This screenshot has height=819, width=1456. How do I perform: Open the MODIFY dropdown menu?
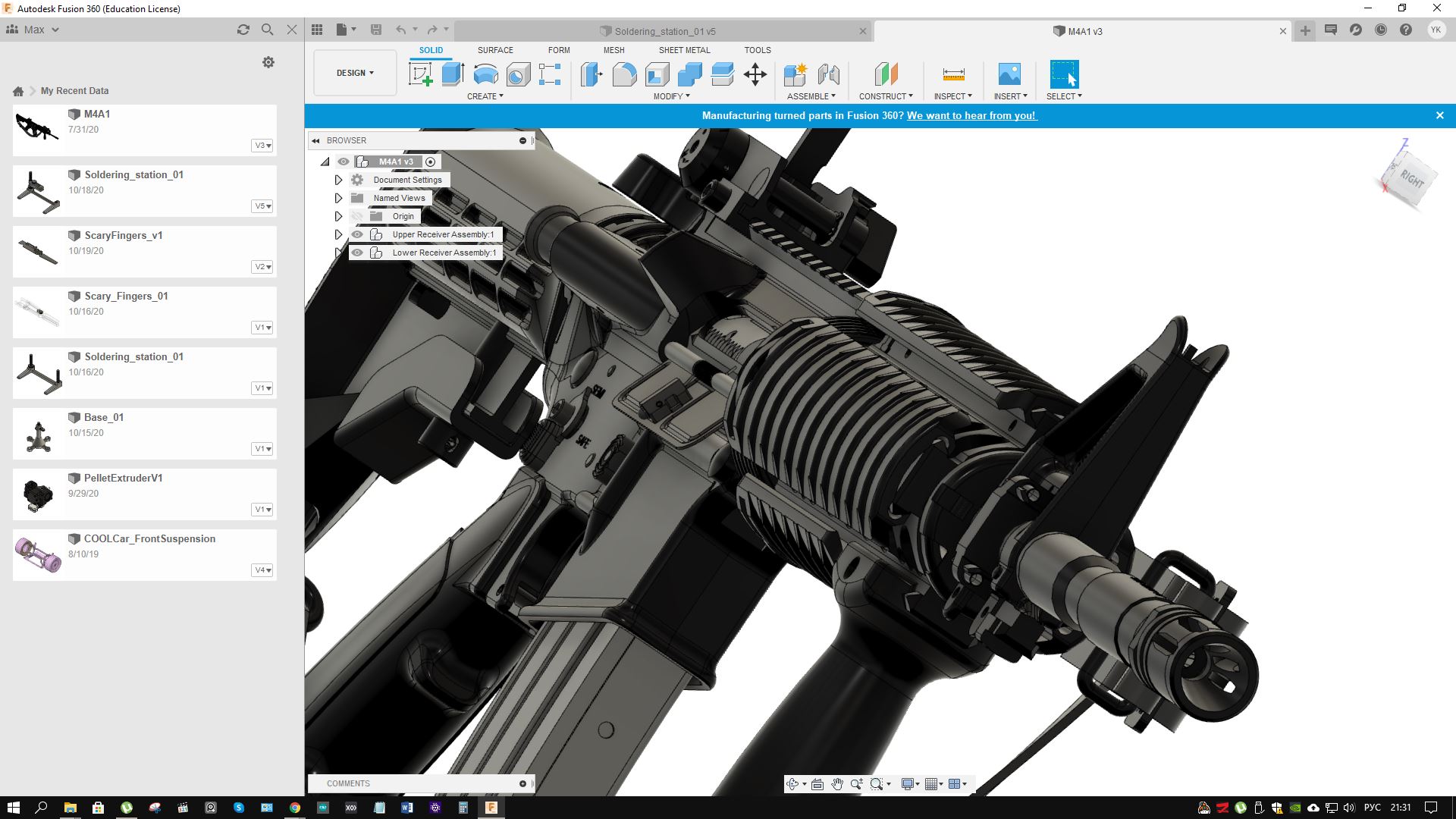672,96
